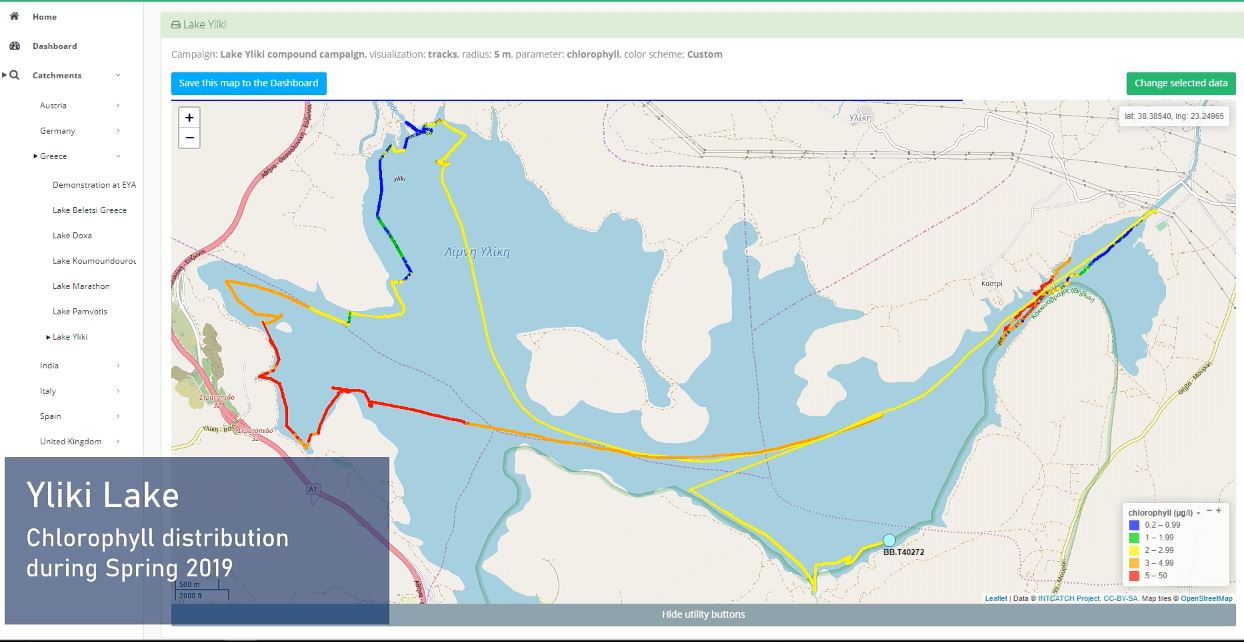Select Lake Yliki catchment entry
This screenshot has width=1244, height=642.
click(70, 337)
